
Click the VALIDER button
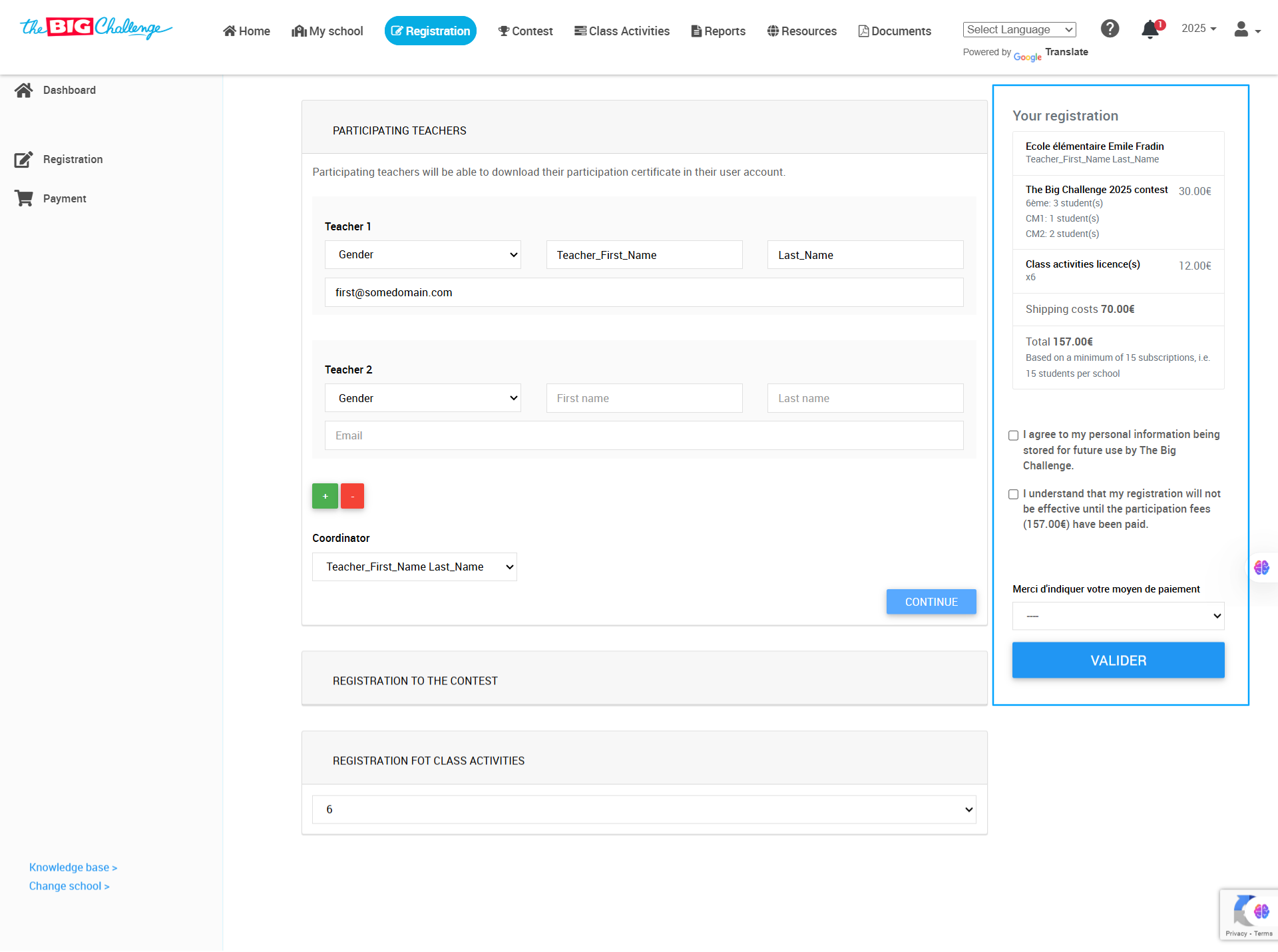[x=1118, y=660]
